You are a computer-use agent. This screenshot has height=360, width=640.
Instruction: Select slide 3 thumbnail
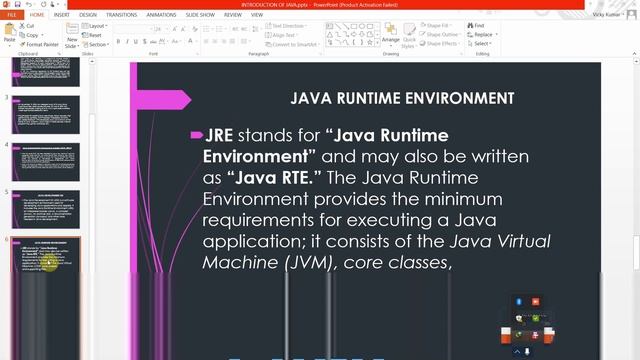click(x=46, y=115)
